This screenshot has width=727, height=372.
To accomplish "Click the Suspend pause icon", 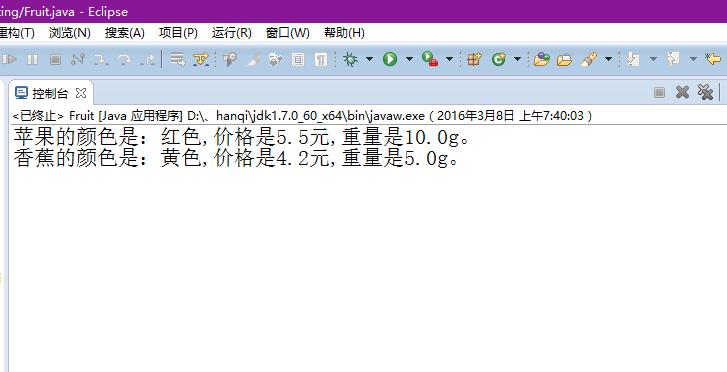I will [32, 59].
